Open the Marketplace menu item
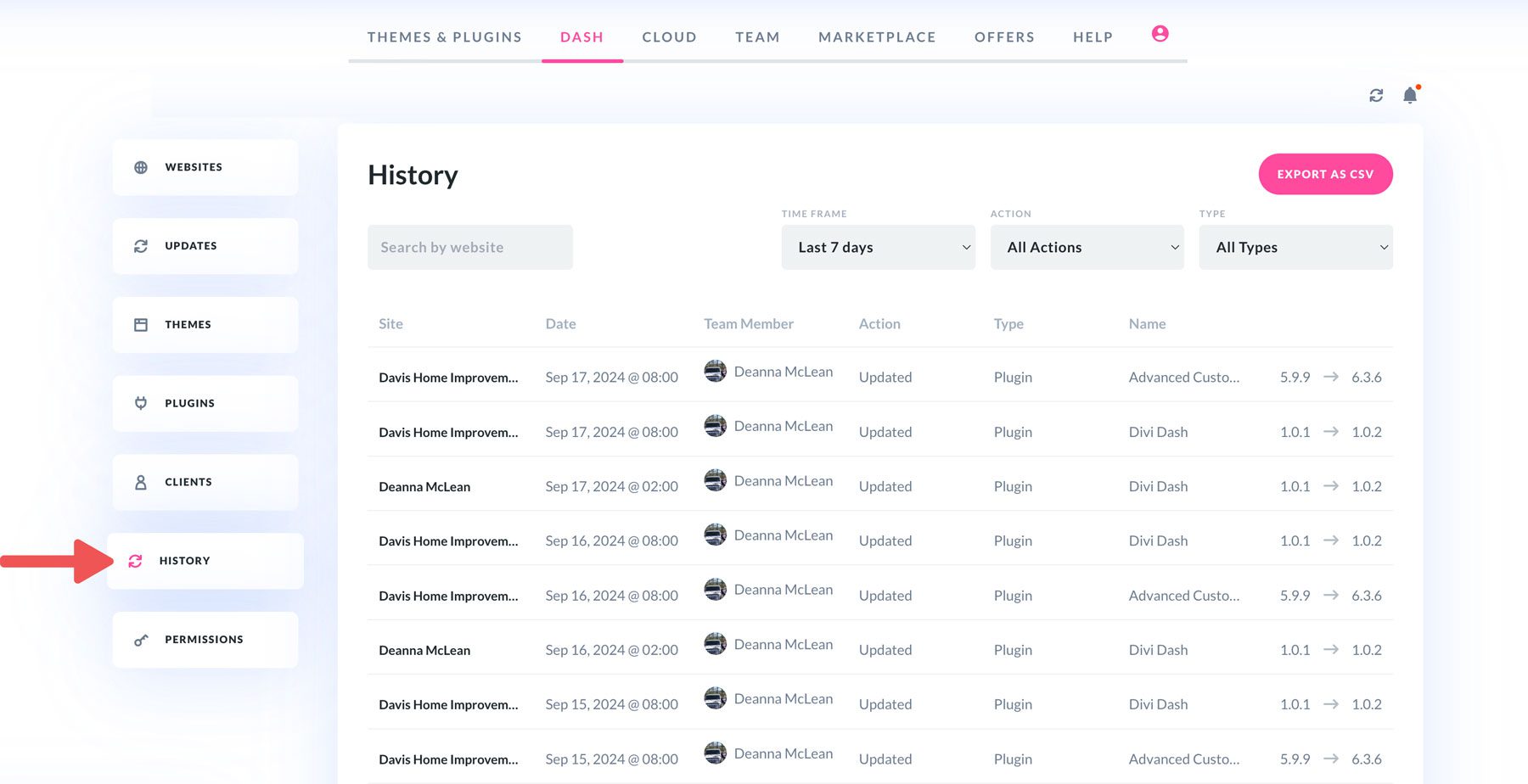This screenshot has width=1528, height=784. (877, 36)
